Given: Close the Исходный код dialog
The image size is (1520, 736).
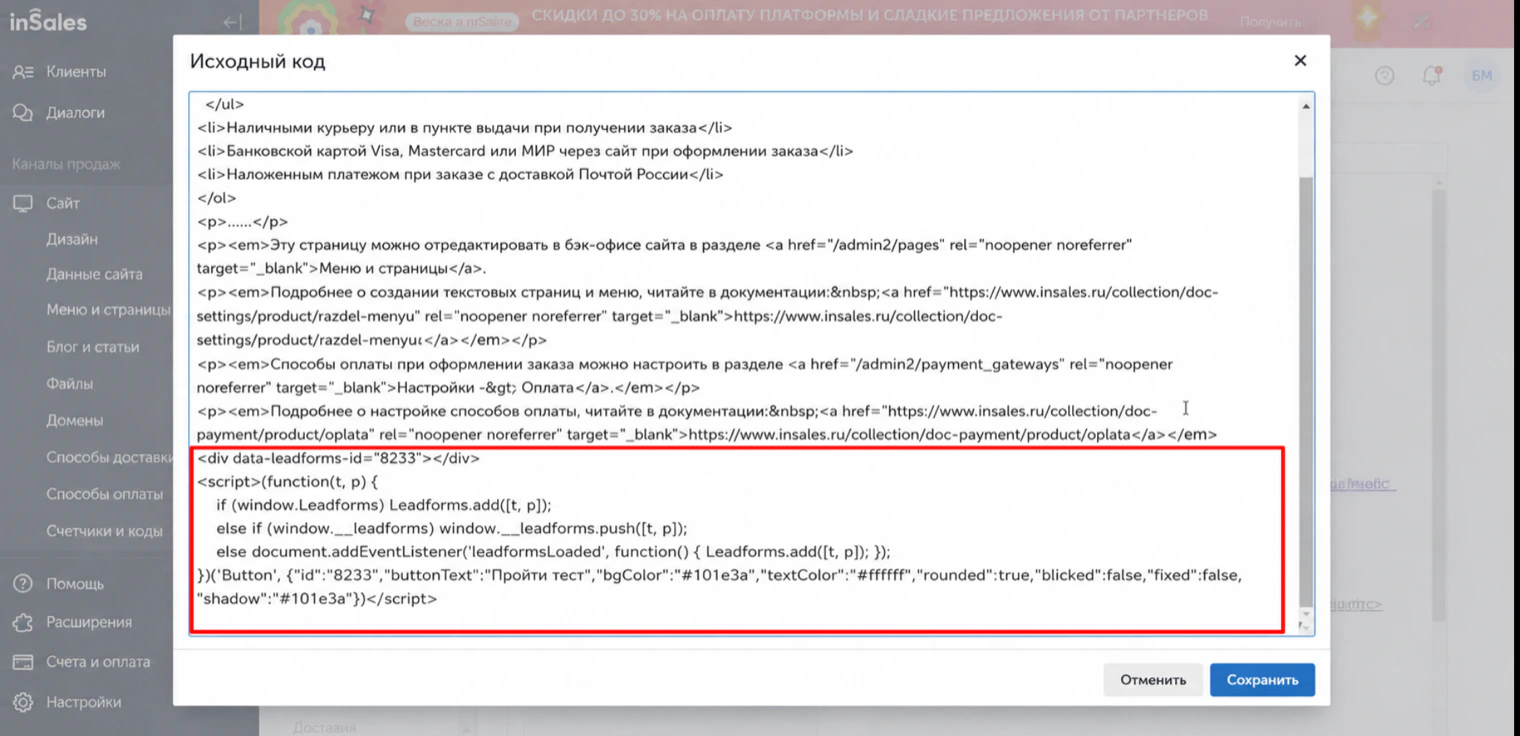Looking at the screenshot, I should (1300, 61).
